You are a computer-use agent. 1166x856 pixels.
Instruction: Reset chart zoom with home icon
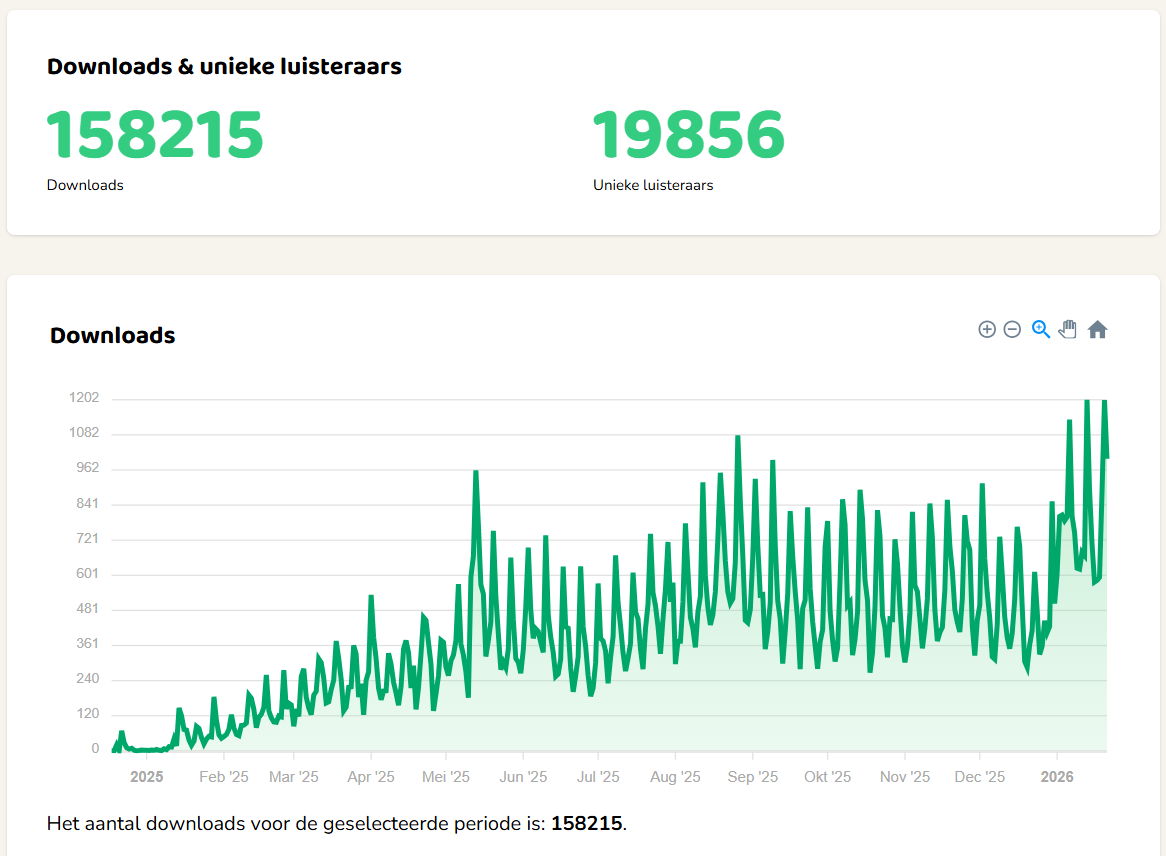1097,329
